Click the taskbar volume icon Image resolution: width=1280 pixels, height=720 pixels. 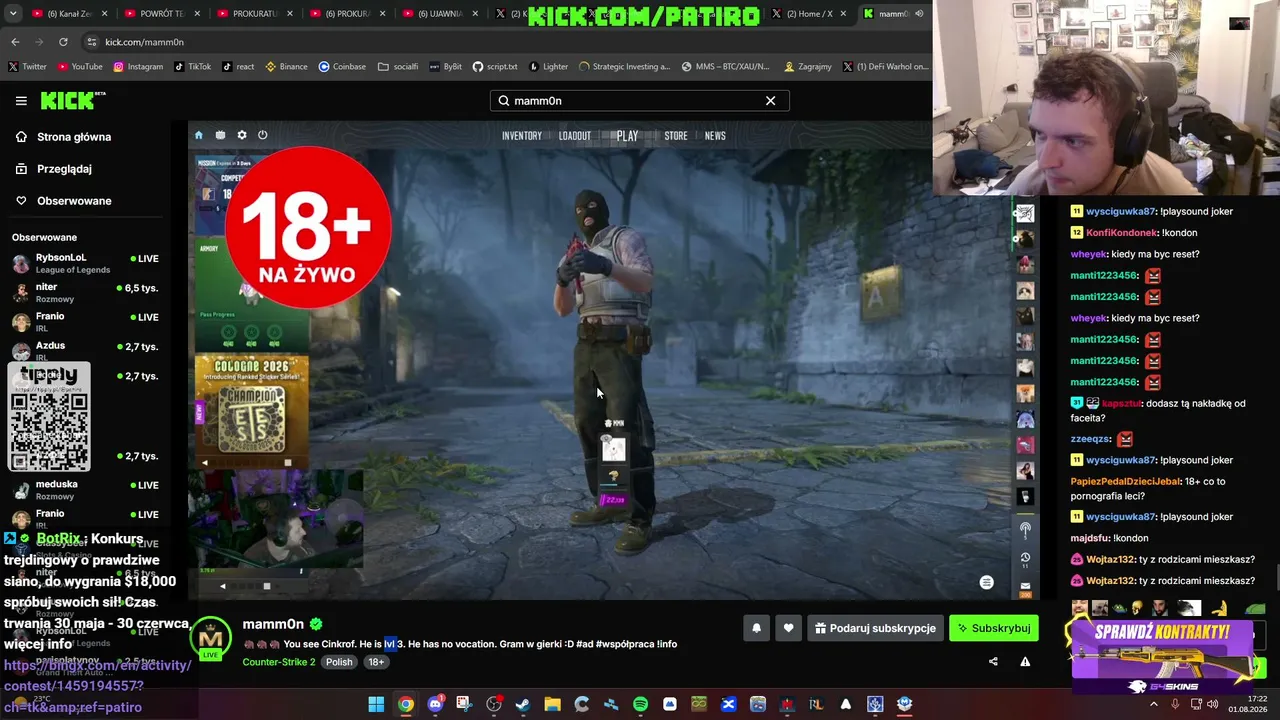tap(1212, 705)
